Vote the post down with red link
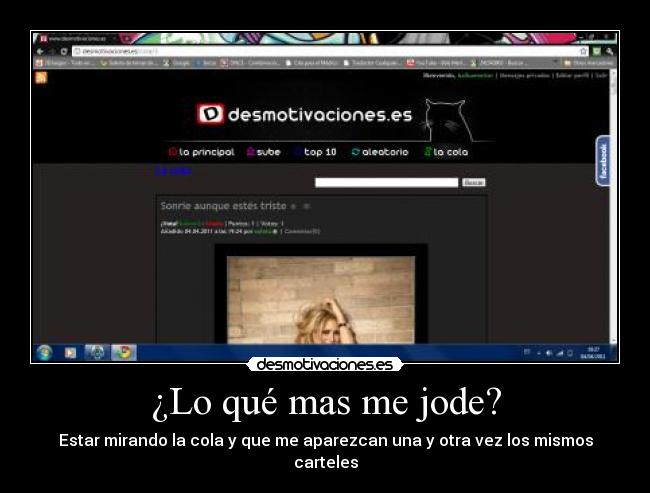The height and width of the screenshot is (493, 650). (214, 224)
